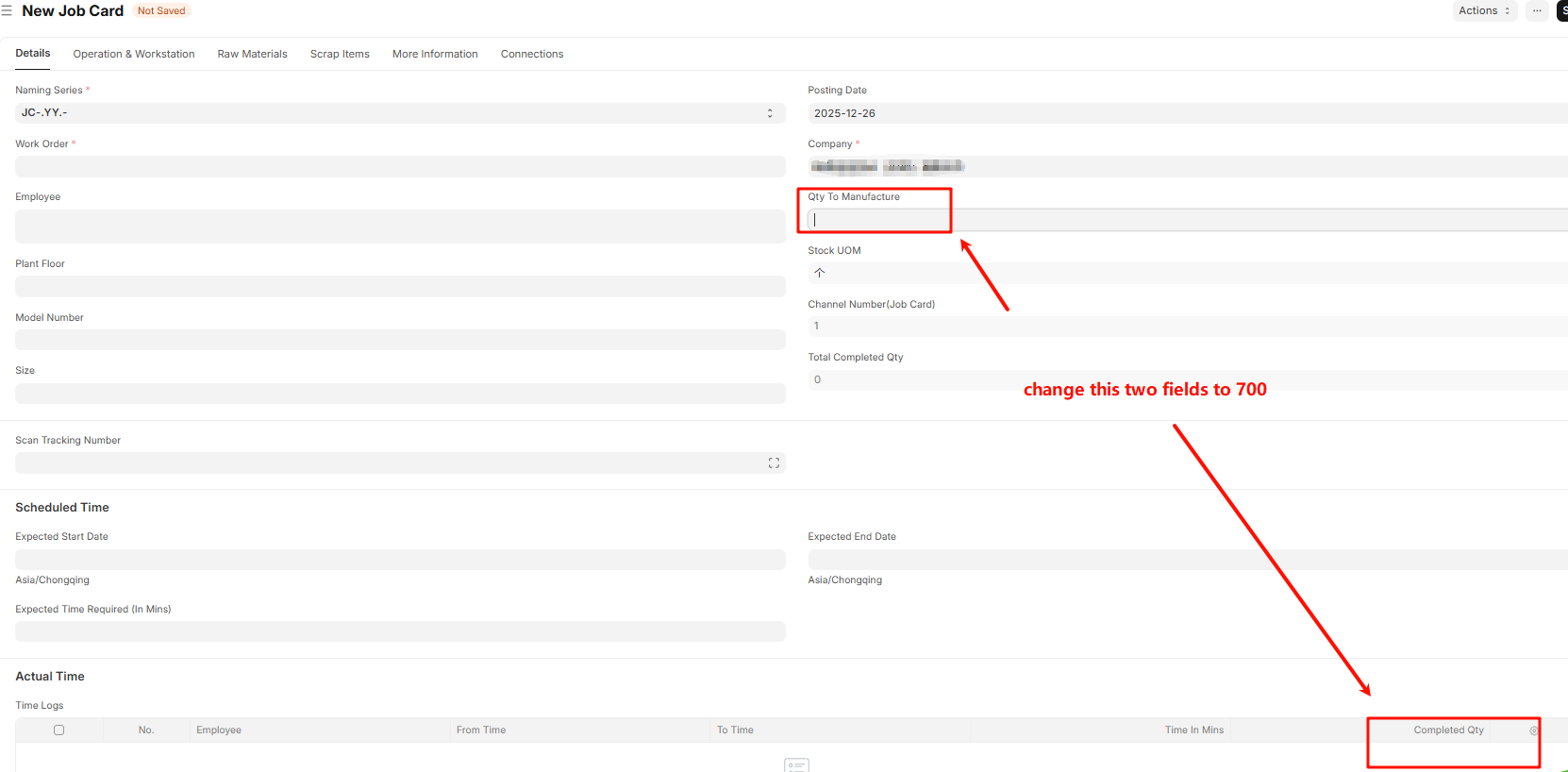
Task: Open the Actions dropdown
Action: [1483, 11]
